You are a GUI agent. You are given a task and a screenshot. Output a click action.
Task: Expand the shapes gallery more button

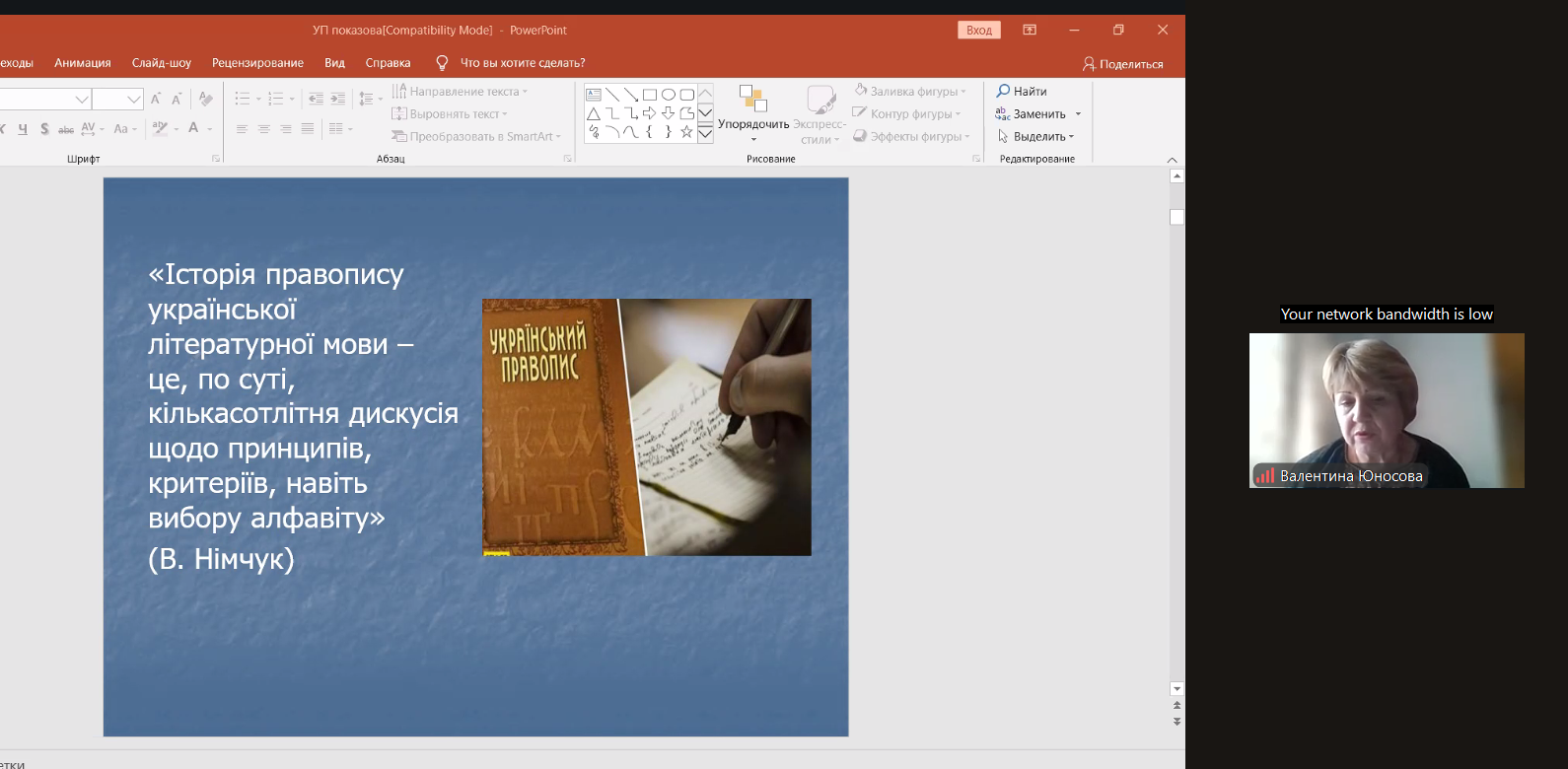[705, 133]
